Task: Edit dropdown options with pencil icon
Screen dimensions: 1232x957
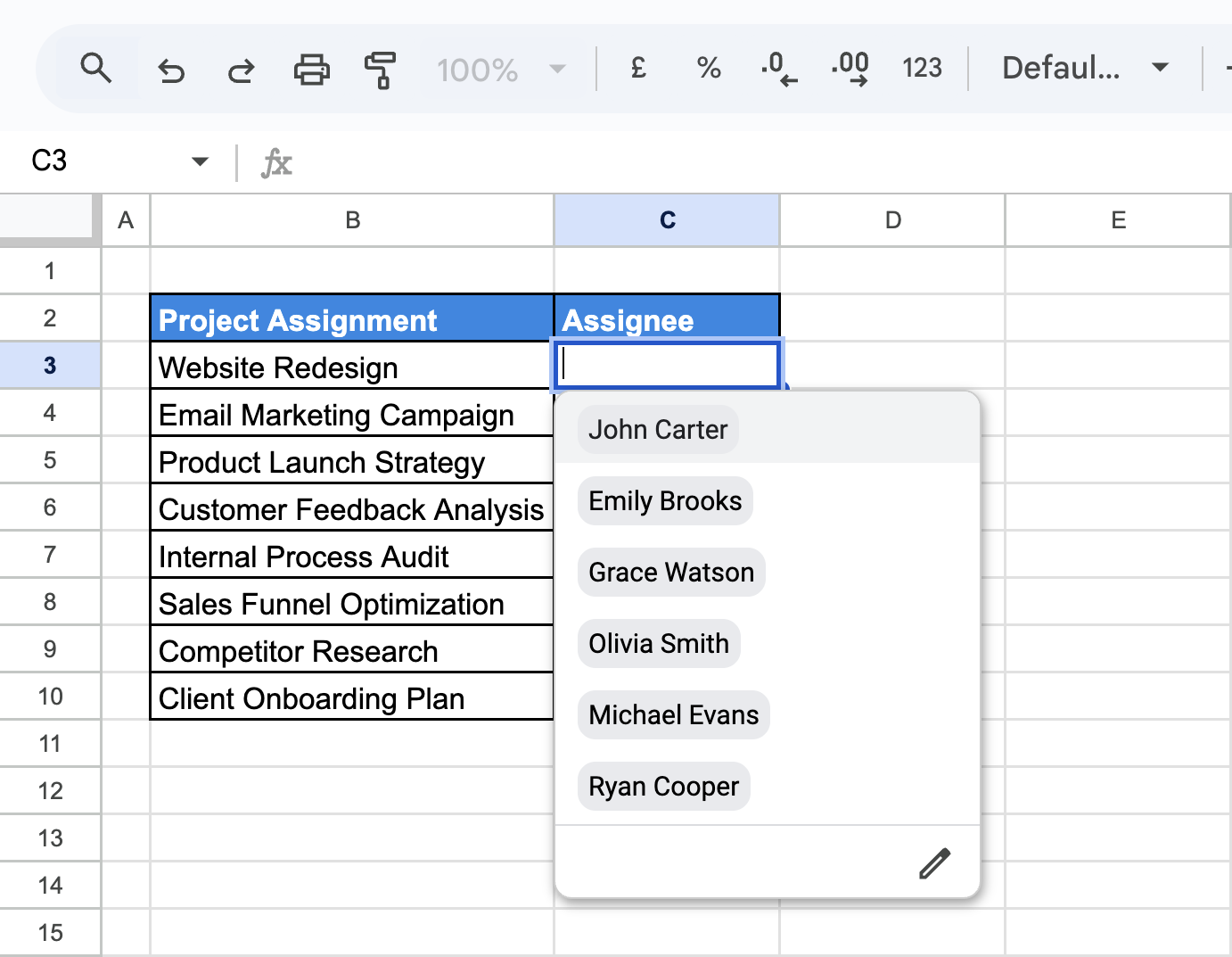Action: click(x=934, y=862)
